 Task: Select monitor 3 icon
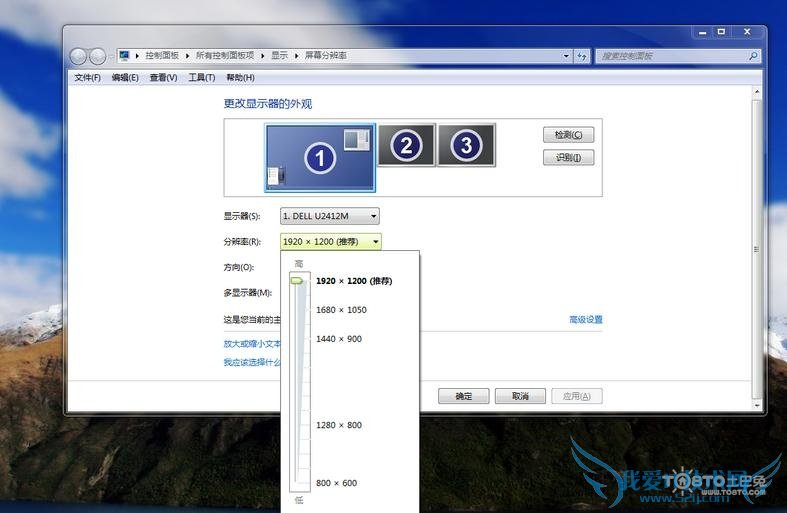coord(465,146)
